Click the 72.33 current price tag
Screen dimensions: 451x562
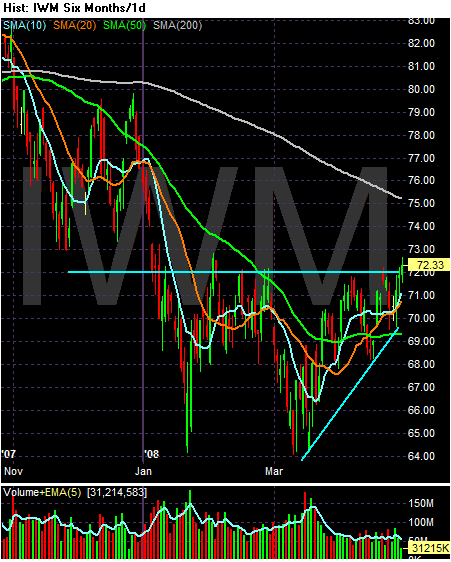coord(429,265)
